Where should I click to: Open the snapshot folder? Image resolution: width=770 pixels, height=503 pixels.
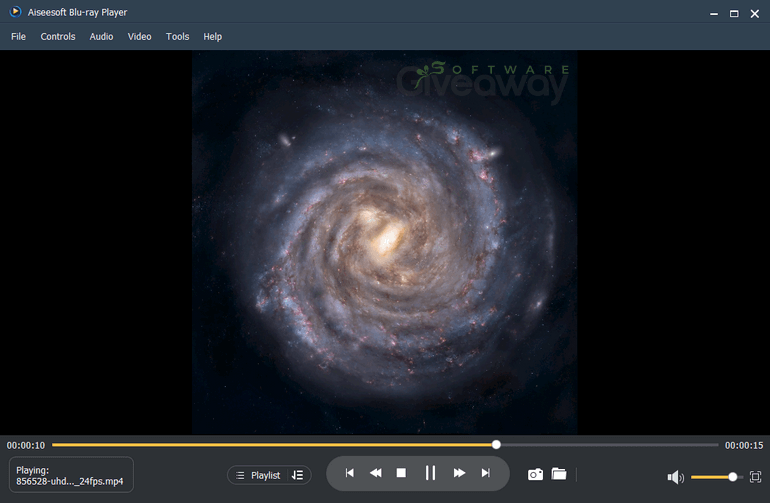coord(559,474)
